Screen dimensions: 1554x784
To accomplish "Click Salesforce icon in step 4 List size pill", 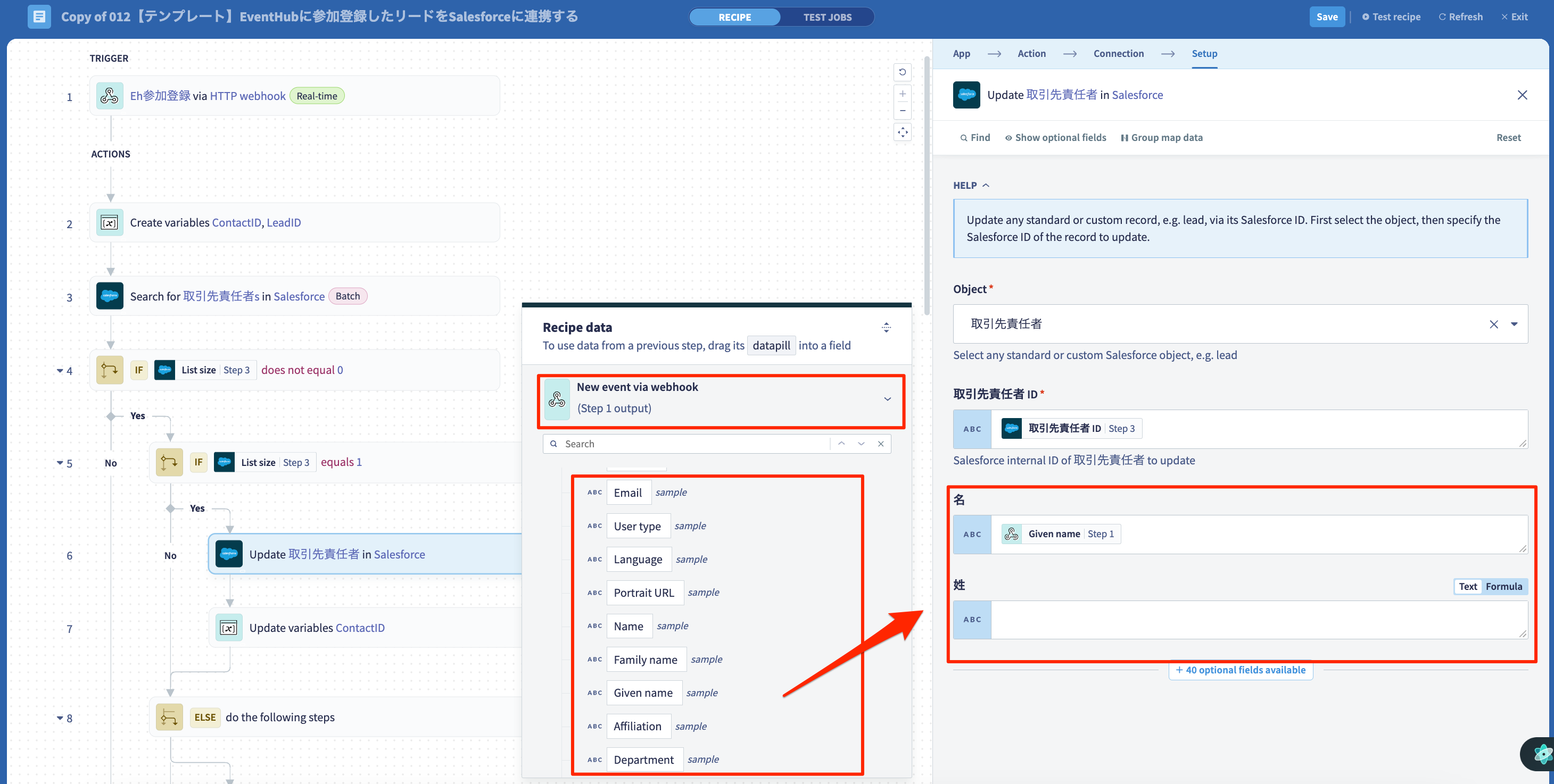I will (164, 370).
